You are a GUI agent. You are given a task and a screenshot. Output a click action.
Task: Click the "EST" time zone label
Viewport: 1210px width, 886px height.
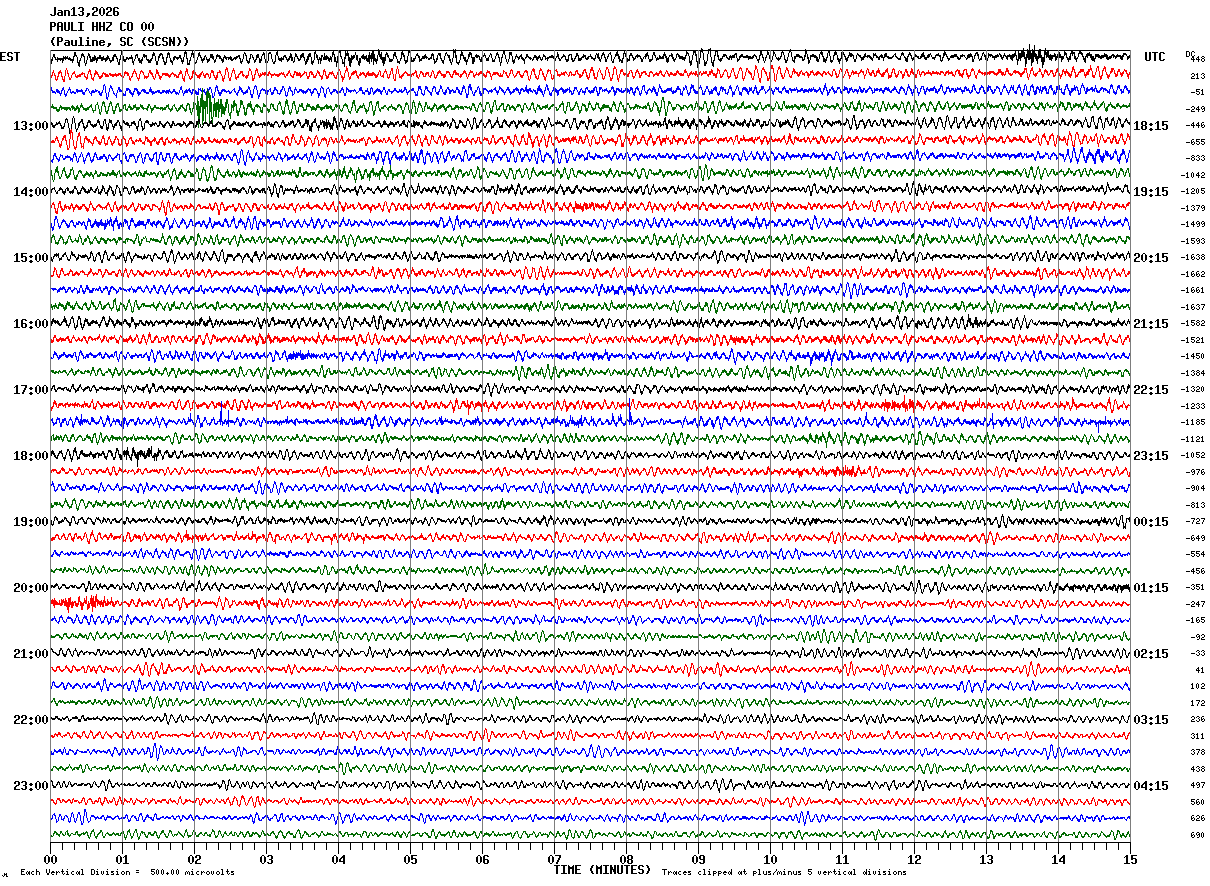coord(10,57)
